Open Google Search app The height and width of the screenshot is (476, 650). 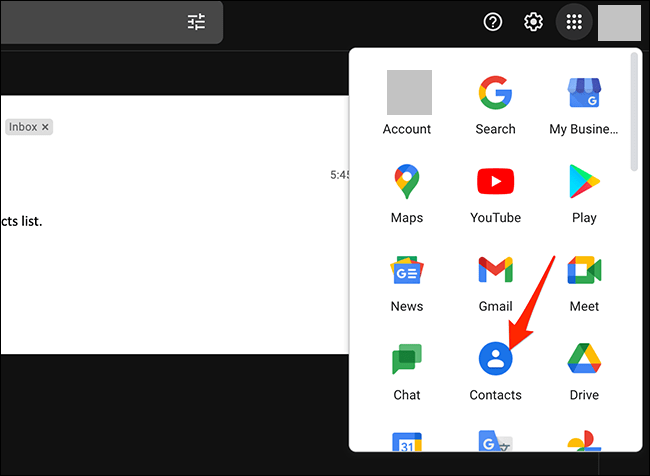tap(495, 103)
